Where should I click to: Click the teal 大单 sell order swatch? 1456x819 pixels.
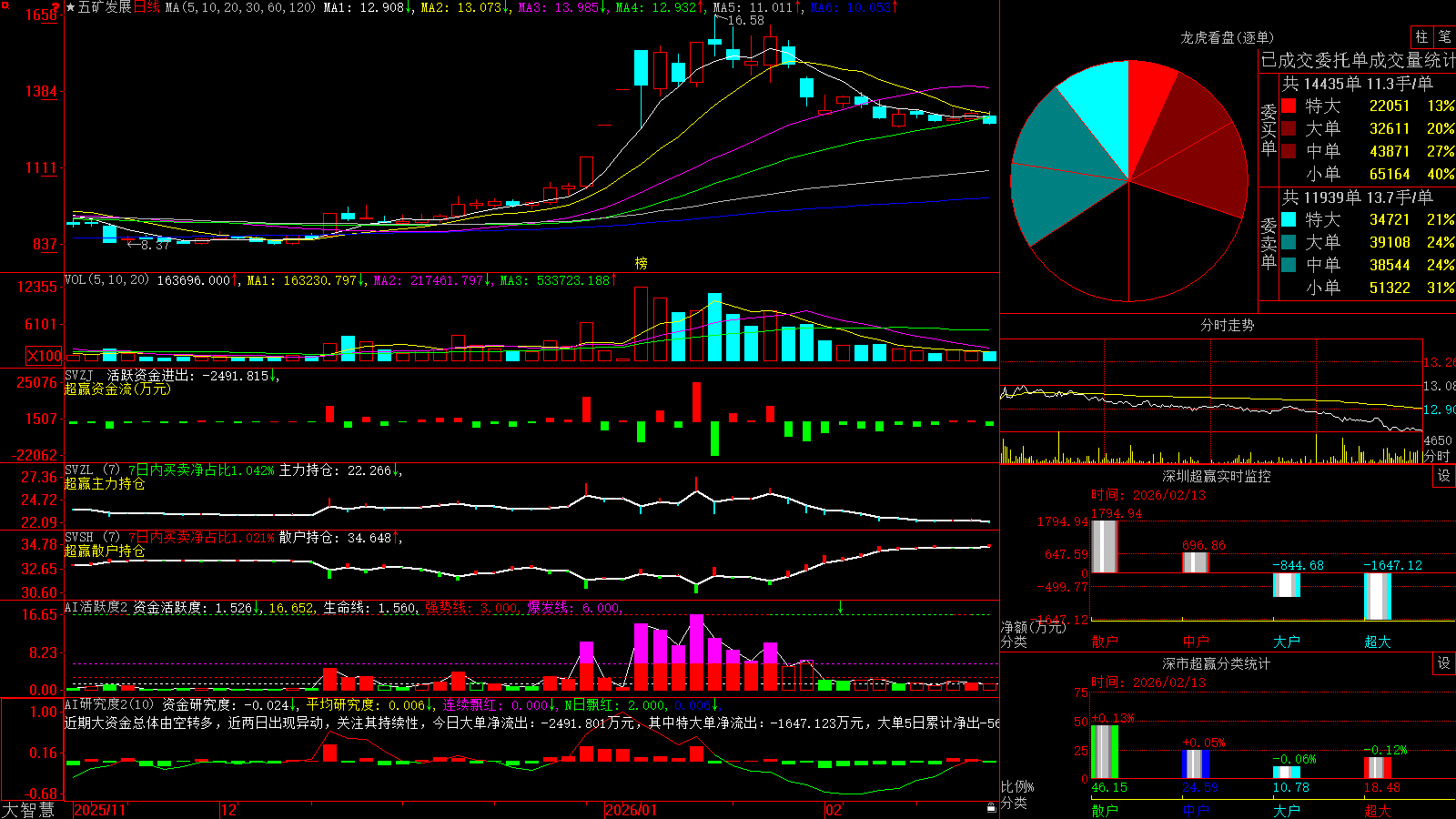1289,242
